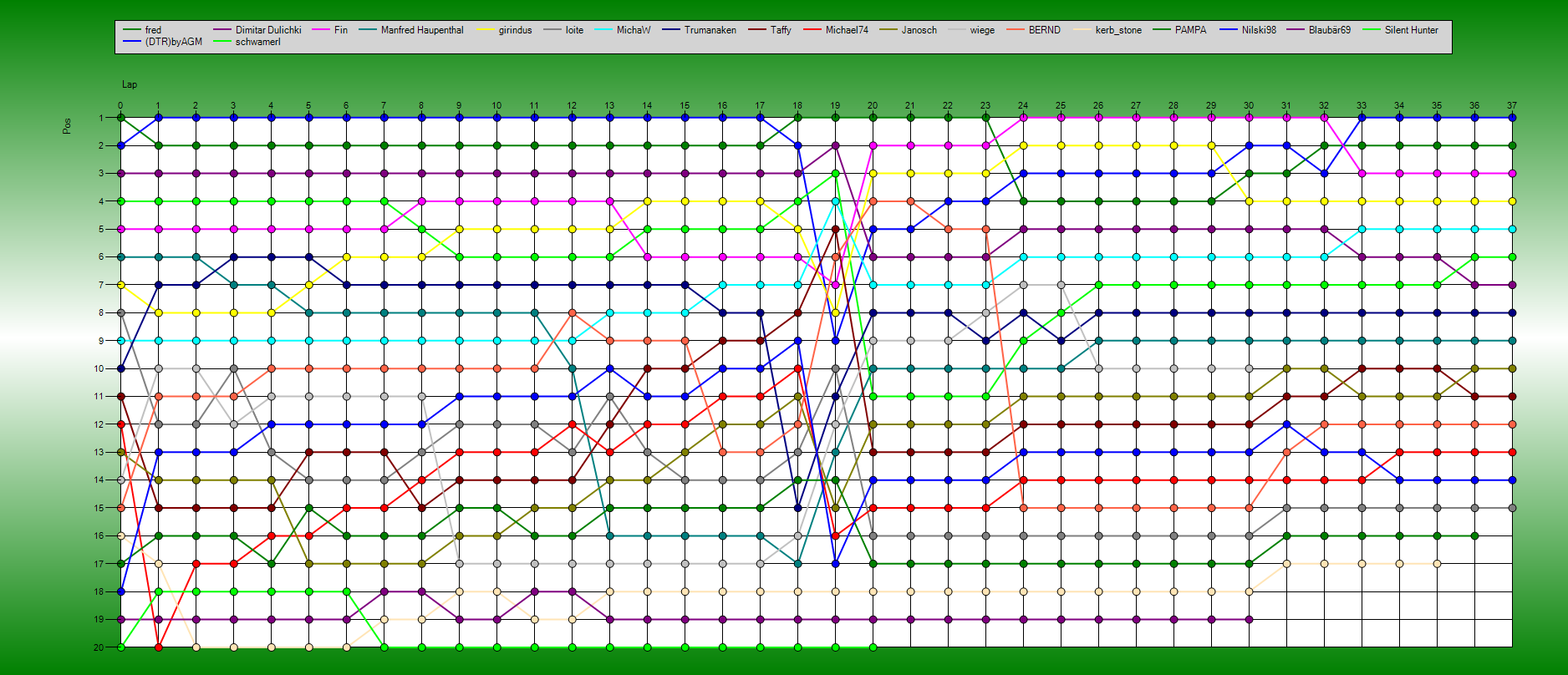The height and width of the screenshot is (675, 1568).
Task: Click the Blaubär69 legend entry
Action: coord(1330,30)
